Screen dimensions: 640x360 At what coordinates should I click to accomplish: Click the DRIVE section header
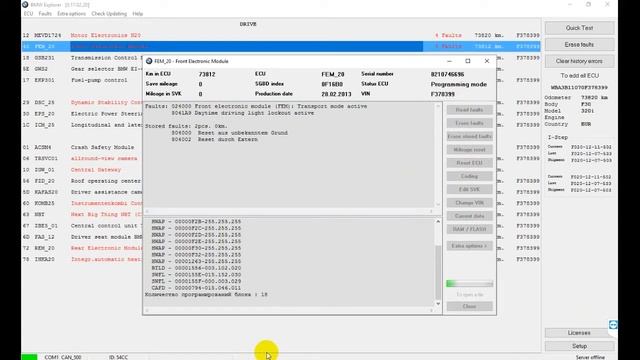pos(248,24)
